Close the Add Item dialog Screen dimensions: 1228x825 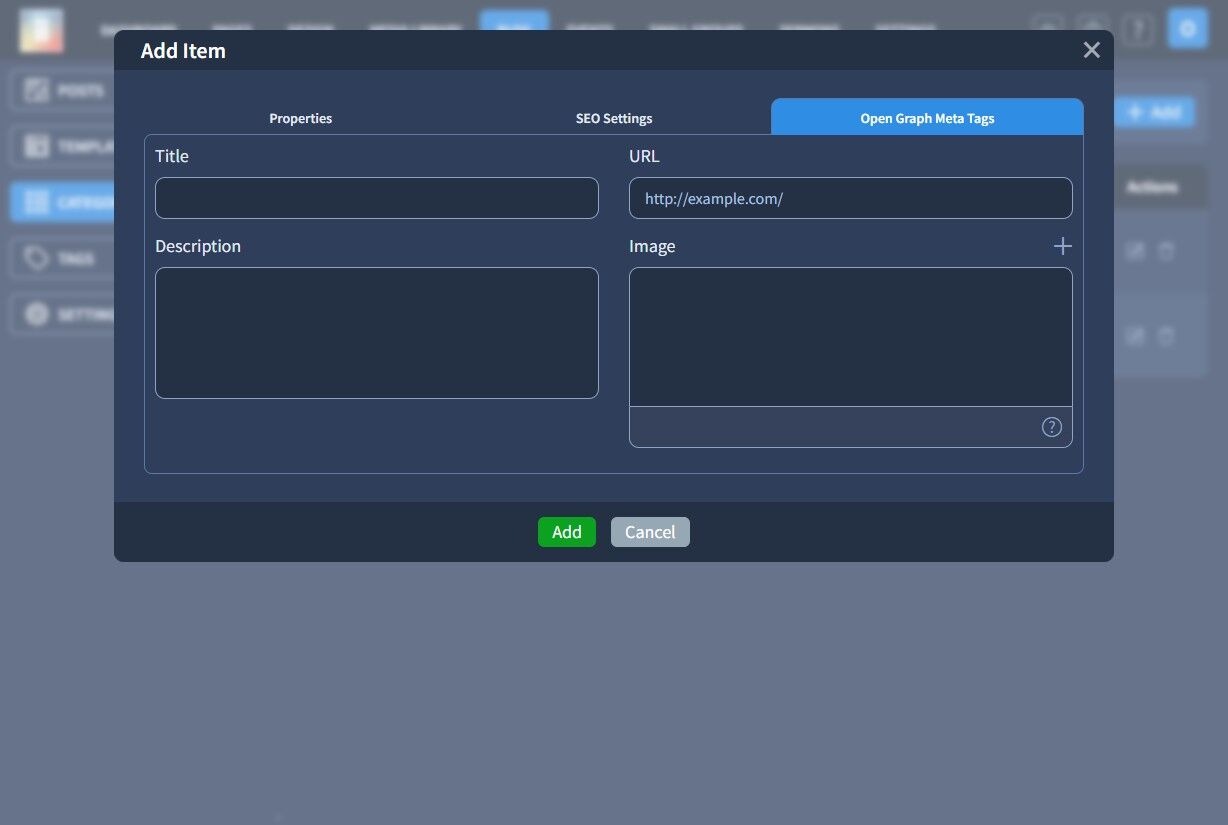(1091, 50)
